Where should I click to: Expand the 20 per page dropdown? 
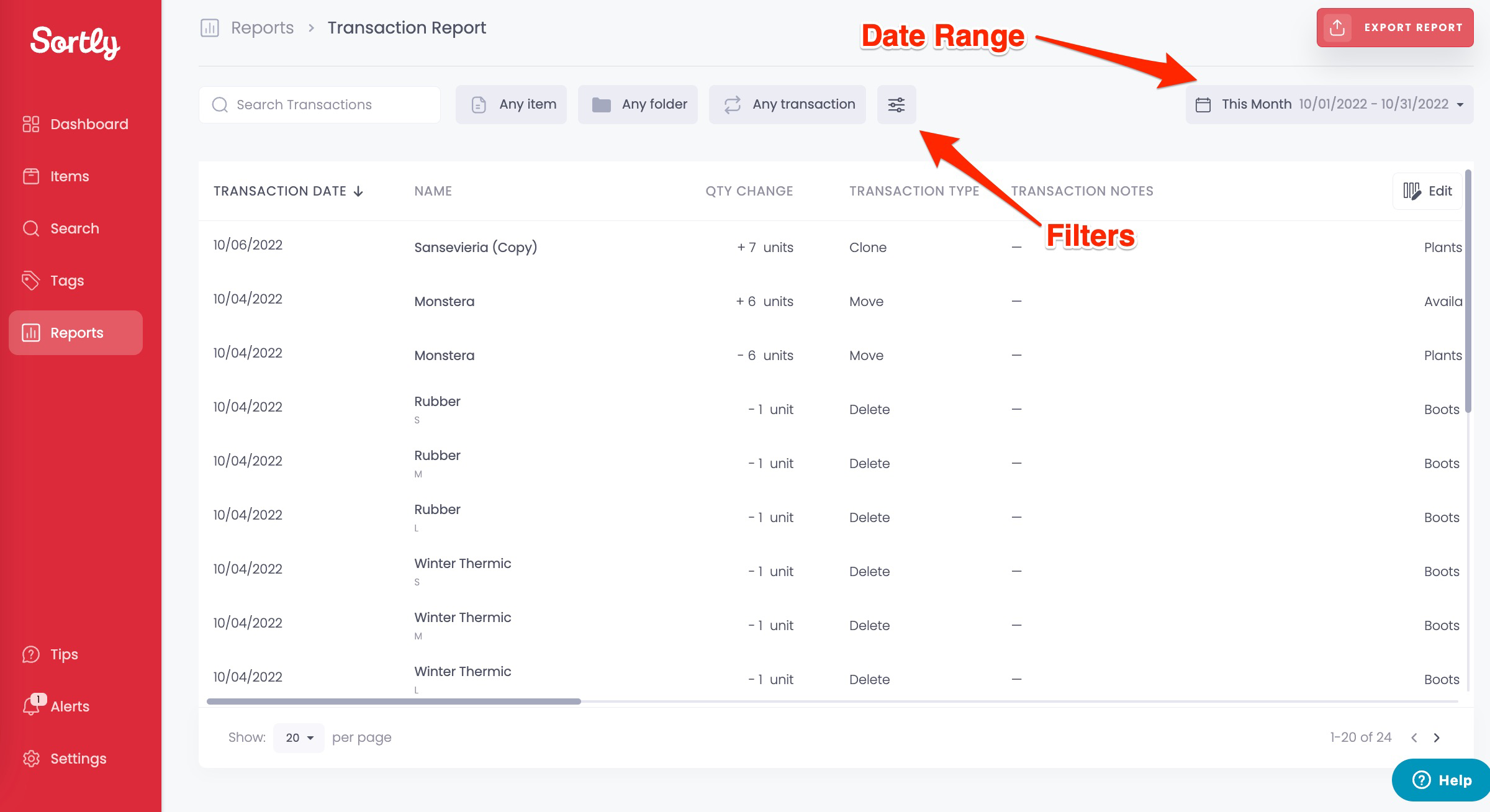tap(299, 738)
